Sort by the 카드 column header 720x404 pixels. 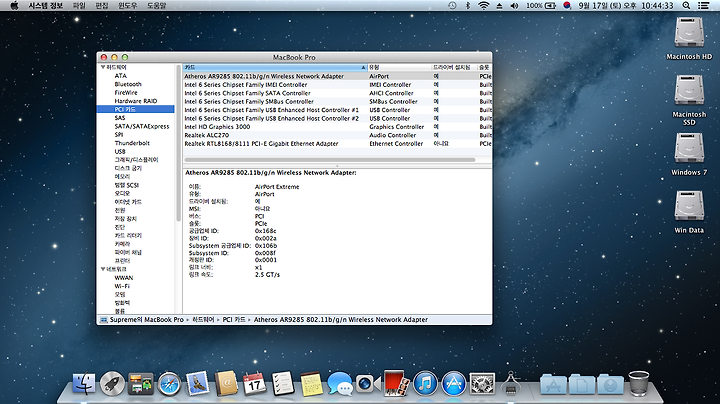click(275, 67)
